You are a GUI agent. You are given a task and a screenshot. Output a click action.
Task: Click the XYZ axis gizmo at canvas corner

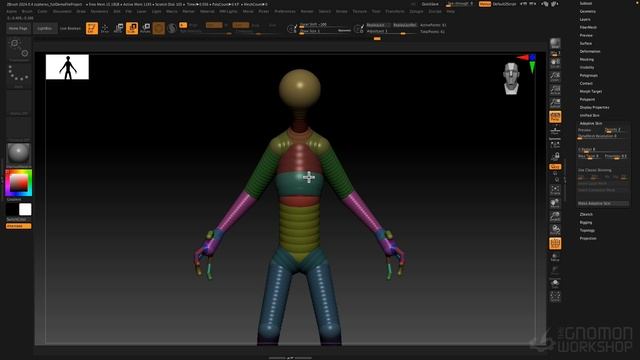527,63
